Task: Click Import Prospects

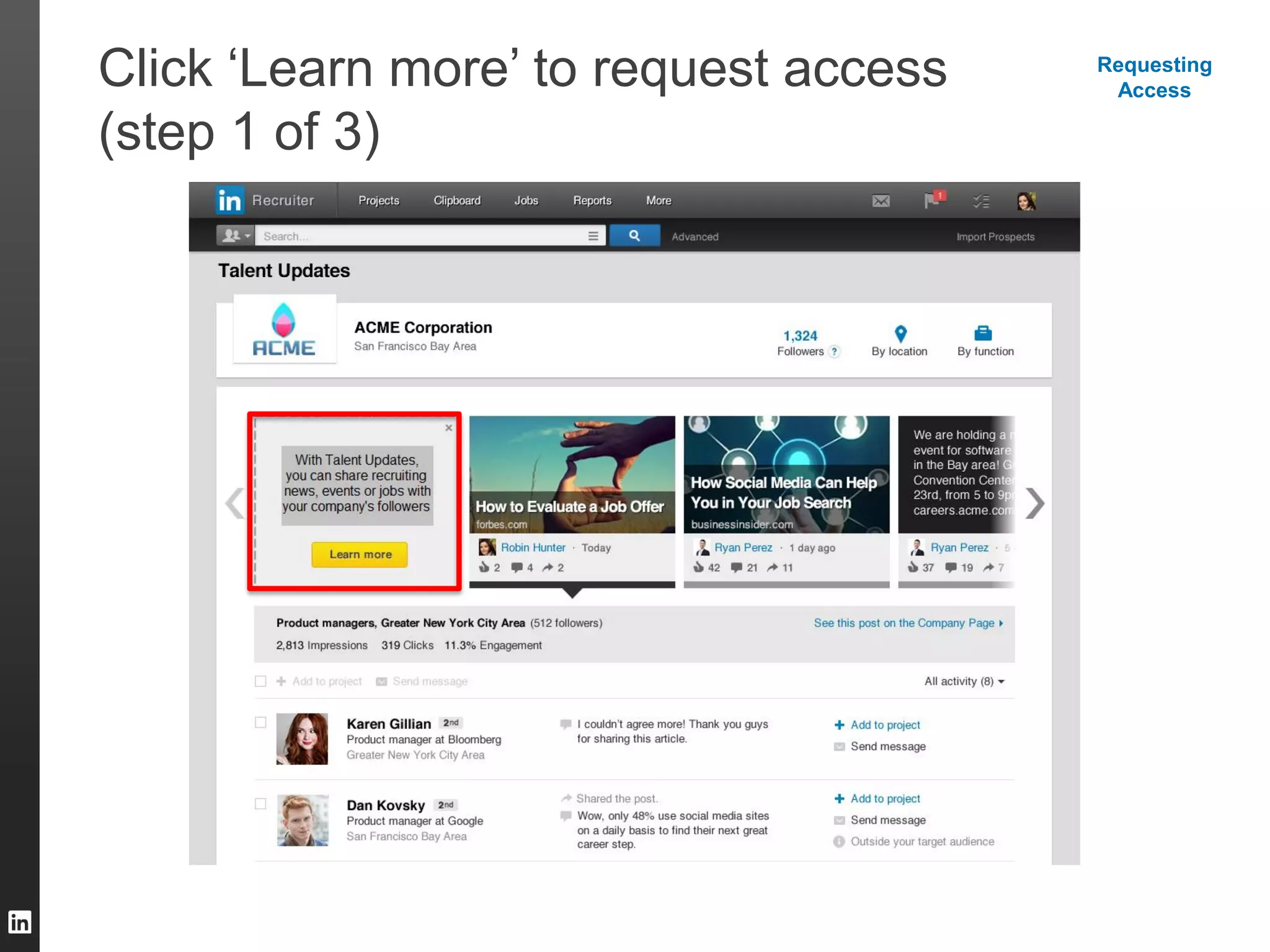Action: 995,237
